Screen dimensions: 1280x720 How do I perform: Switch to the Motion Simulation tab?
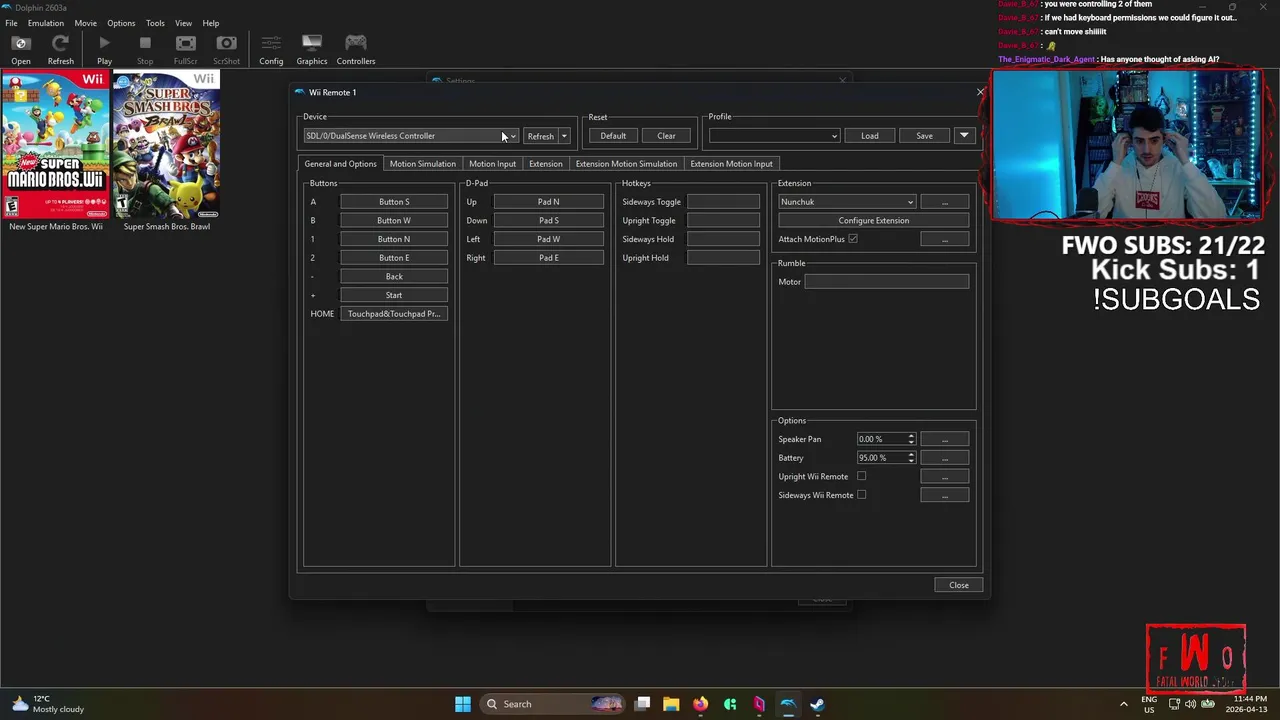(x=422, y=164)
